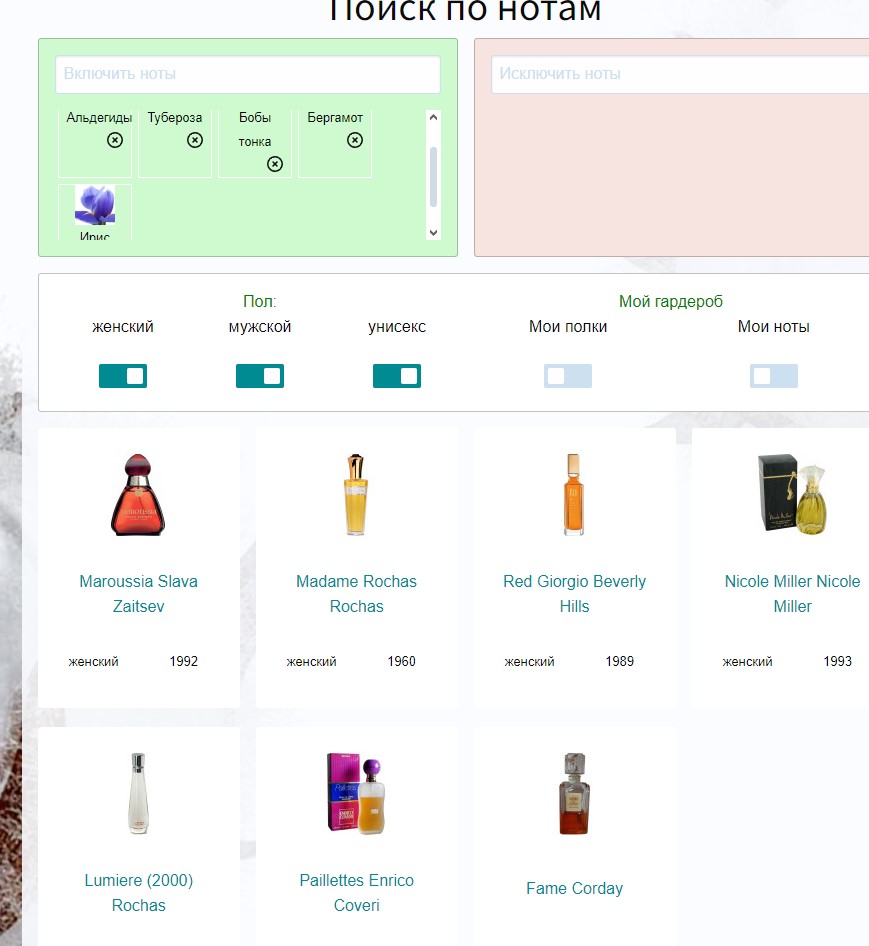Remove the Бобы тонка note tag
This screenshot has height=946, width=869.
(275, 164)
